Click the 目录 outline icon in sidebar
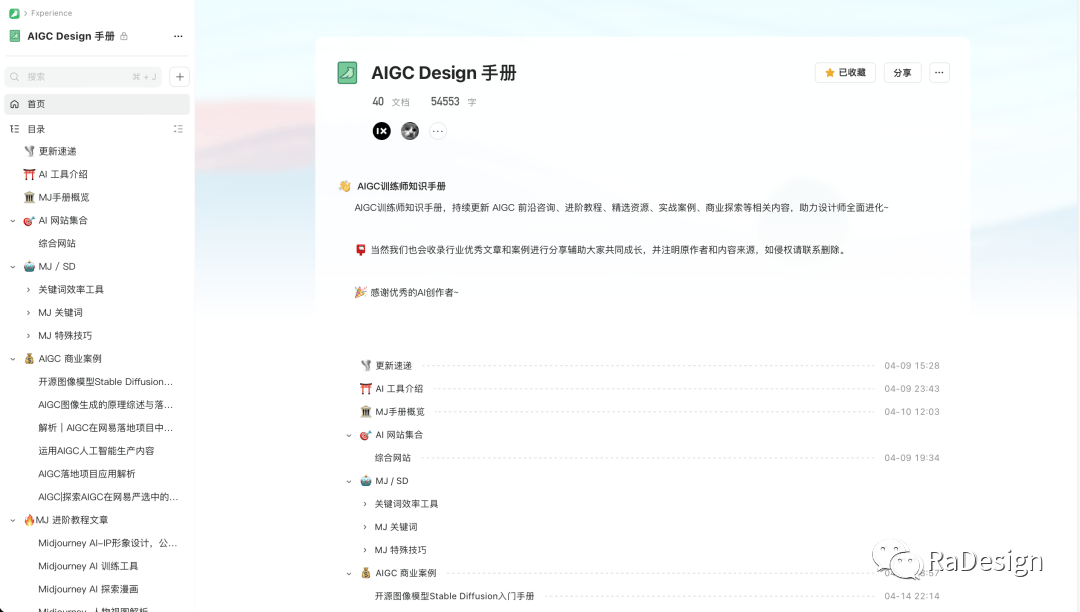 pyautogui.click(x=14, y=129)
